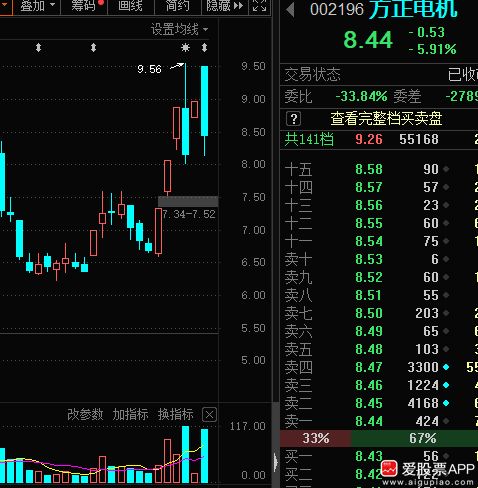Click the fullscreen expand arrows icon
478x488 pixels.
[x=259, y=5]
